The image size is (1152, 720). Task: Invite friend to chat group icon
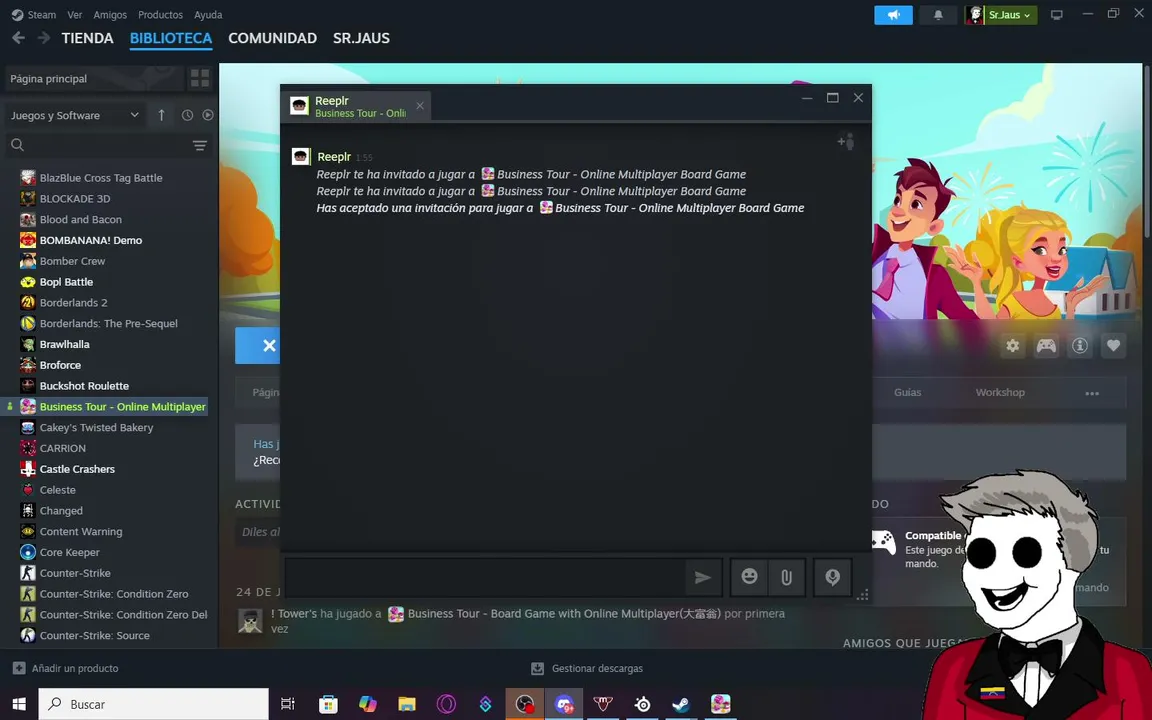846,141
